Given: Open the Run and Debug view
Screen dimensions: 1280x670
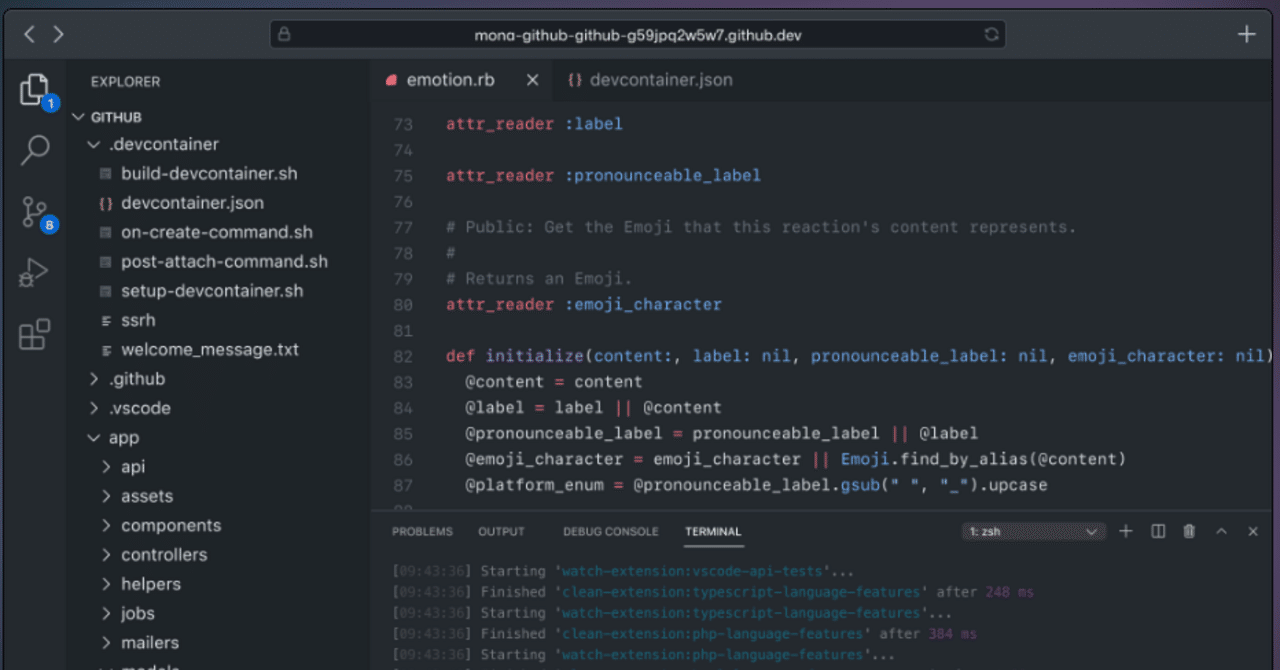Looking at the screenshot, I should click(x=34, y=272).
